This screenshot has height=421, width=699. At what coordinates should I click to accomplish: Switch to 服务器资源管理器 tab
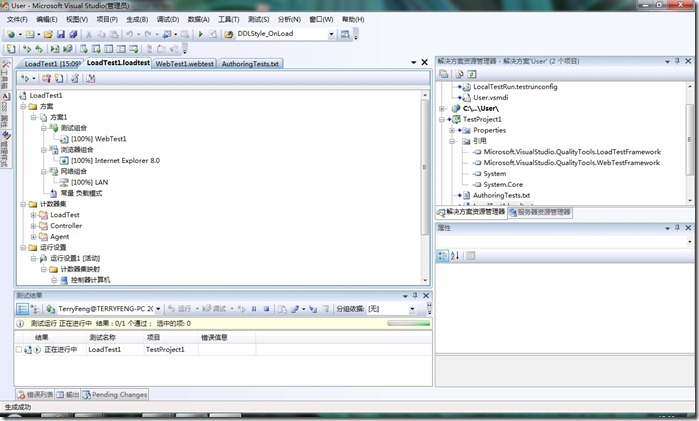pos(540,212)
